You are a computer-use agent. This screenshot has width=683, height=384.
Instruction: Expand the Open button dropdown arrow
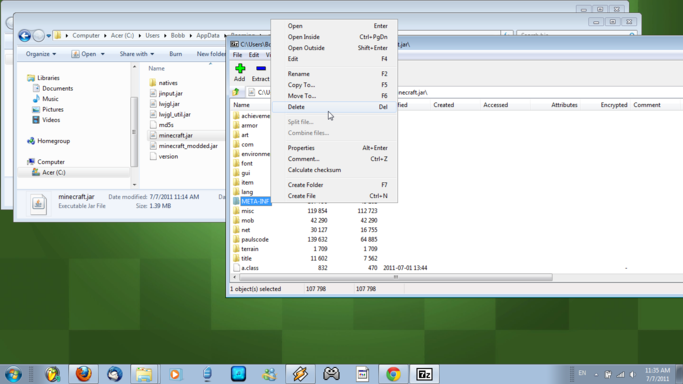pos(103,54)
